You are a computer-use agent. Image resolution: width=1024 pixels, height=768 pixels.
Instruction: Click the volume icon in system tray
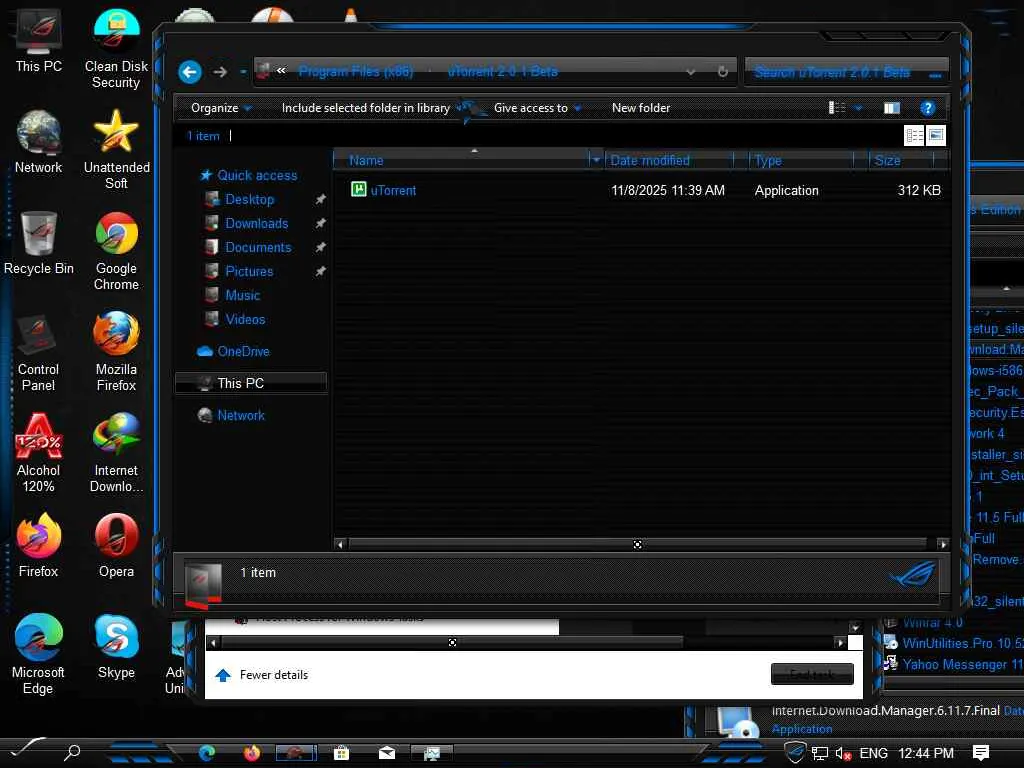(x=842, y=754)
